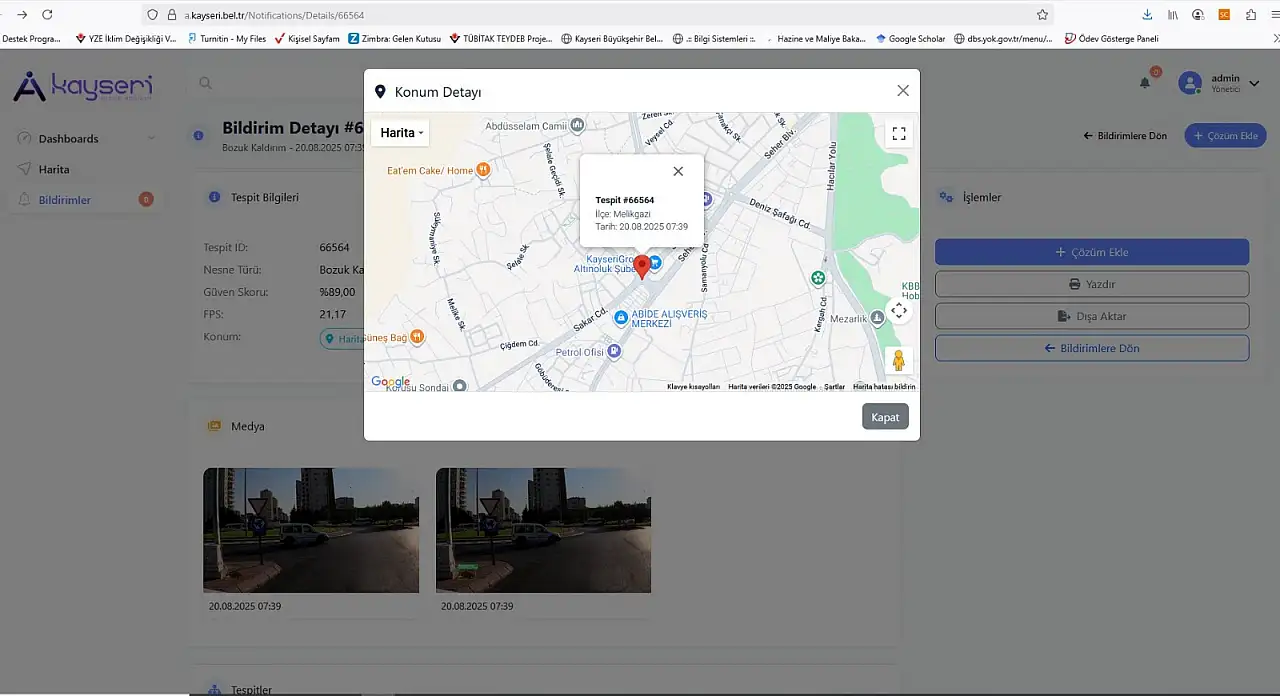Open Ödev Gösterge Paneli bookmark
Screen dimensions: 1280x696
[x=1111, y=39]
